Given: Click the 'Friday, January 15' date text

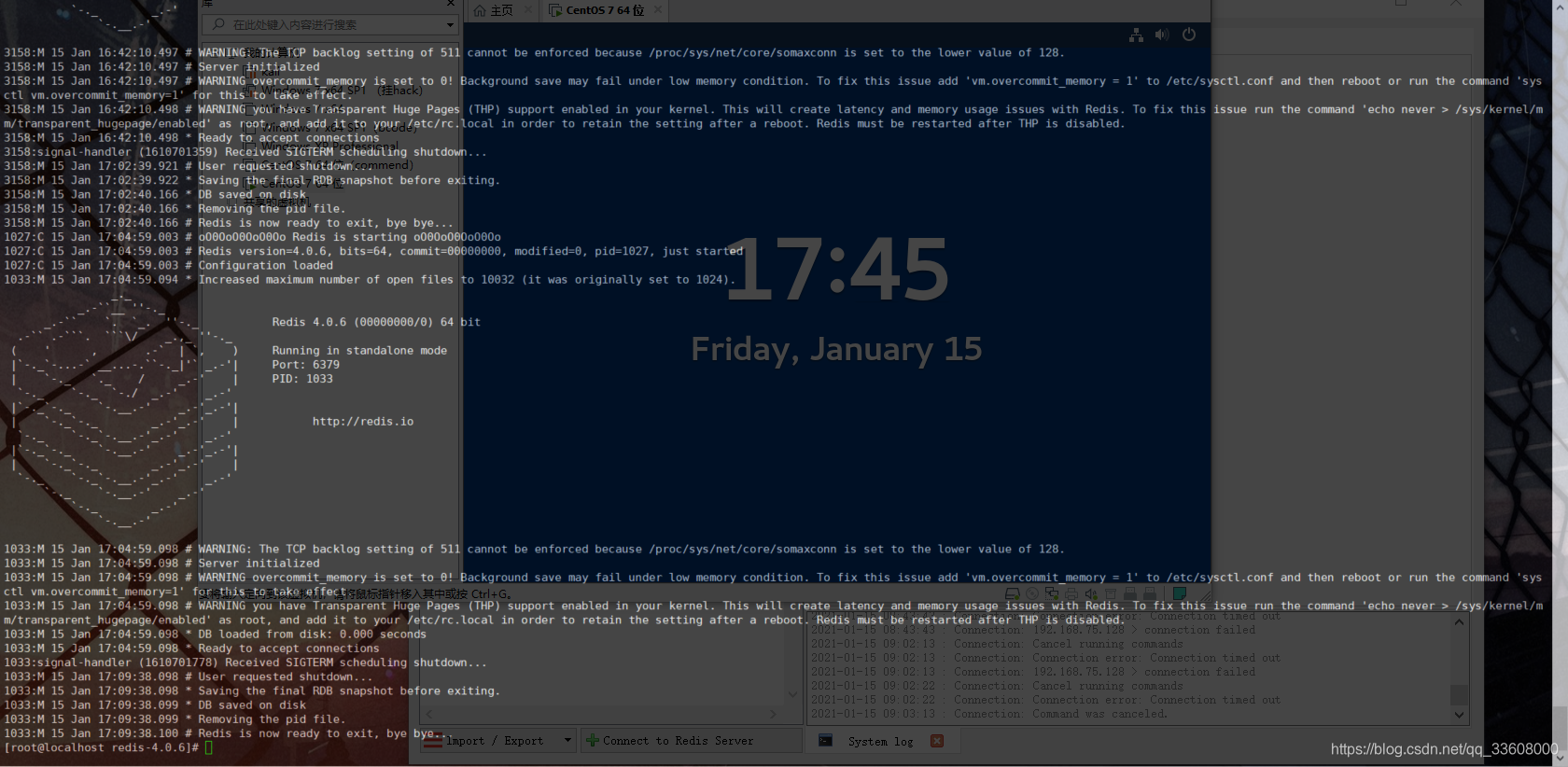Looking at the screenshot, I should (x=836, y=349).
